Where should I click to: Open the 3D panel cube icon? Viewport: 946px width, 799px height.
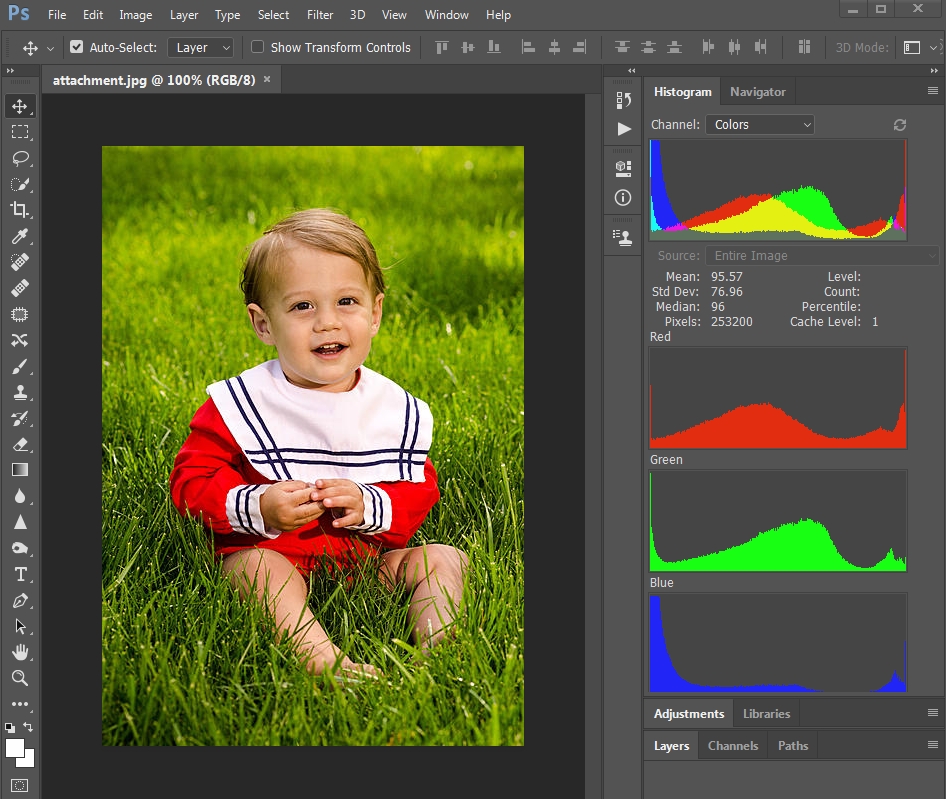click(623, 169)
